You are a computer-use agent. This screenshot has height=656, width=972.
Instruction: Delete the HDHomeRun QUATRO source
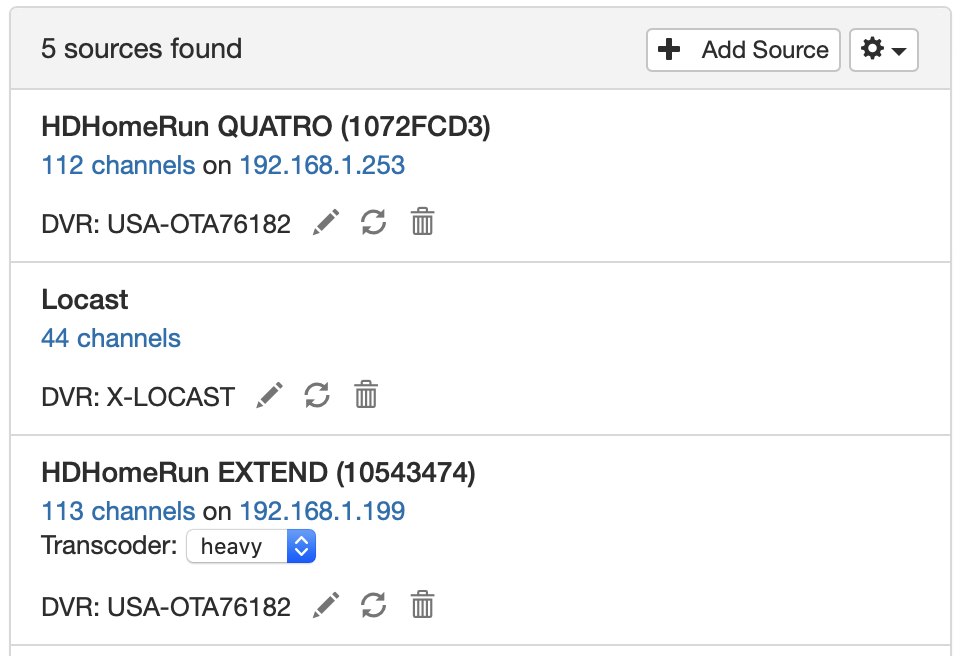(x=422, y=222)
